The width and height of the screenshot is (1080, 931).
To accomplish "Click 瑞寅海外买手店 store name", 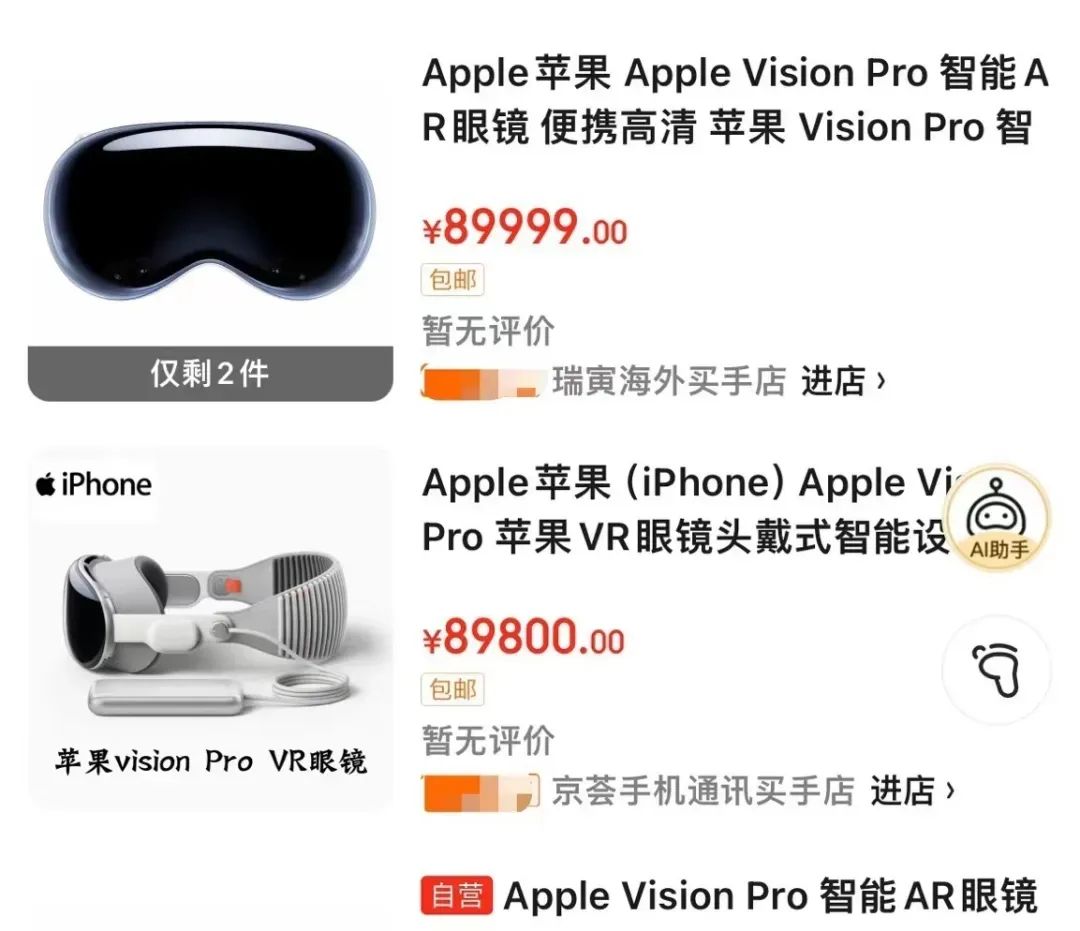I will pos(669,381).
